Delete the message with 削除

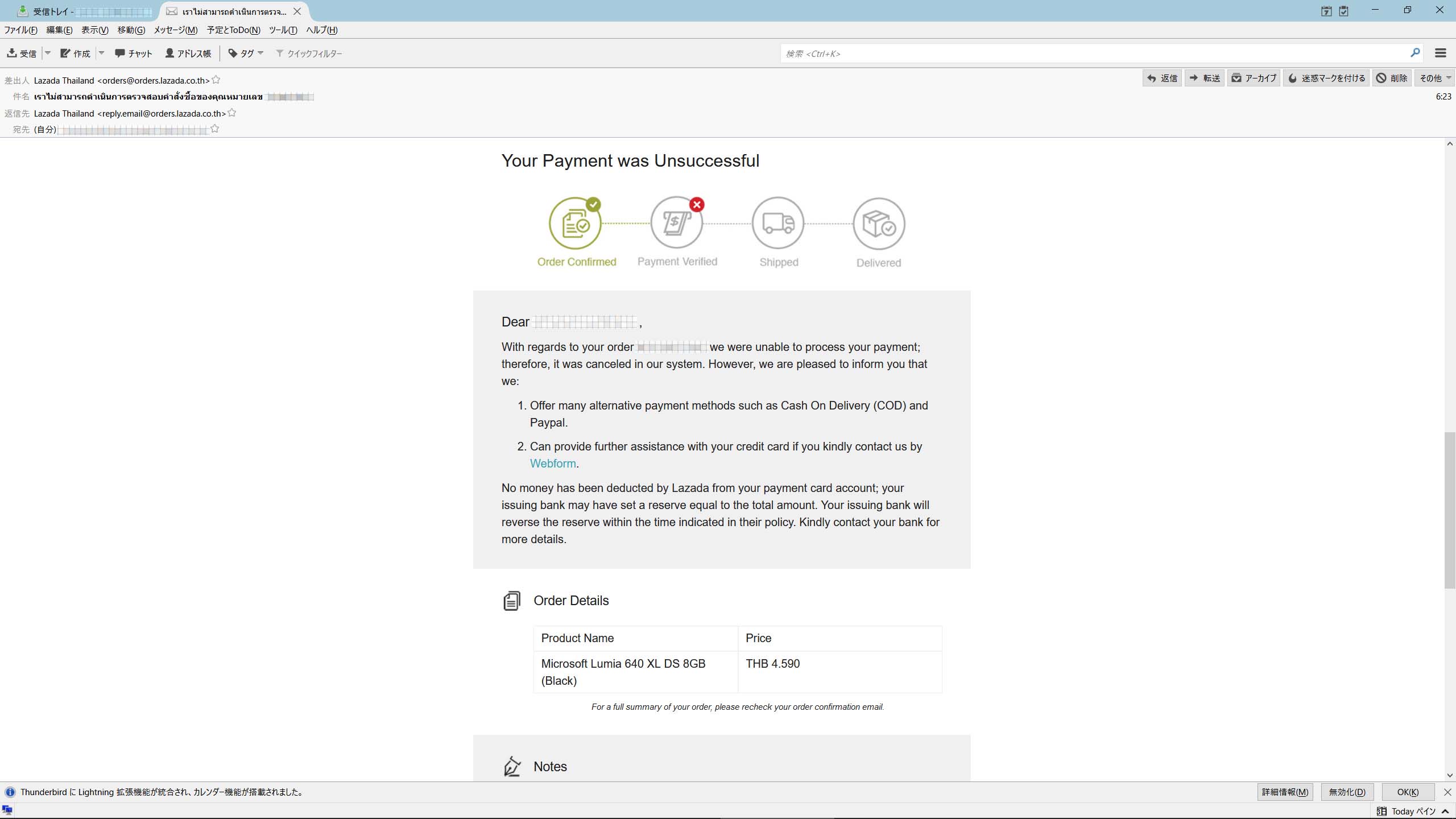coord(1392,78)
